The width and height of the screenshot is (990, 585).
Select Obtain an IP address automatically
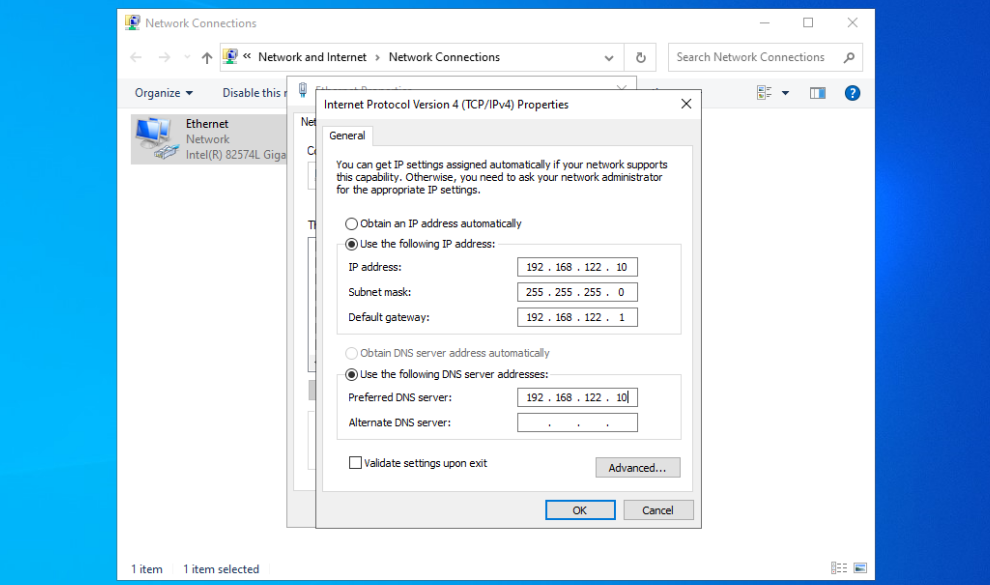(351, 224)
